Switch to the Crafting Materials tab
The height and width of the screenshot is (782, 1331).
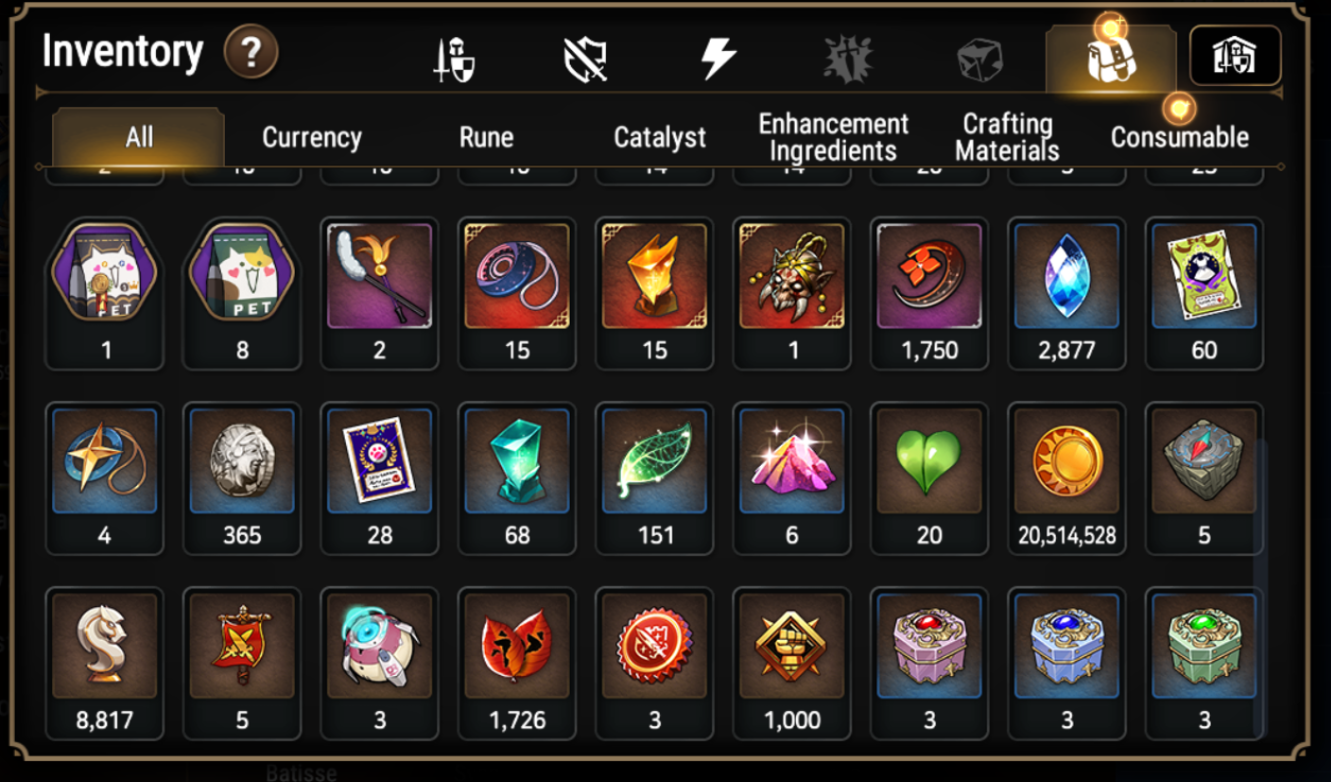[x=1006, y=137]
